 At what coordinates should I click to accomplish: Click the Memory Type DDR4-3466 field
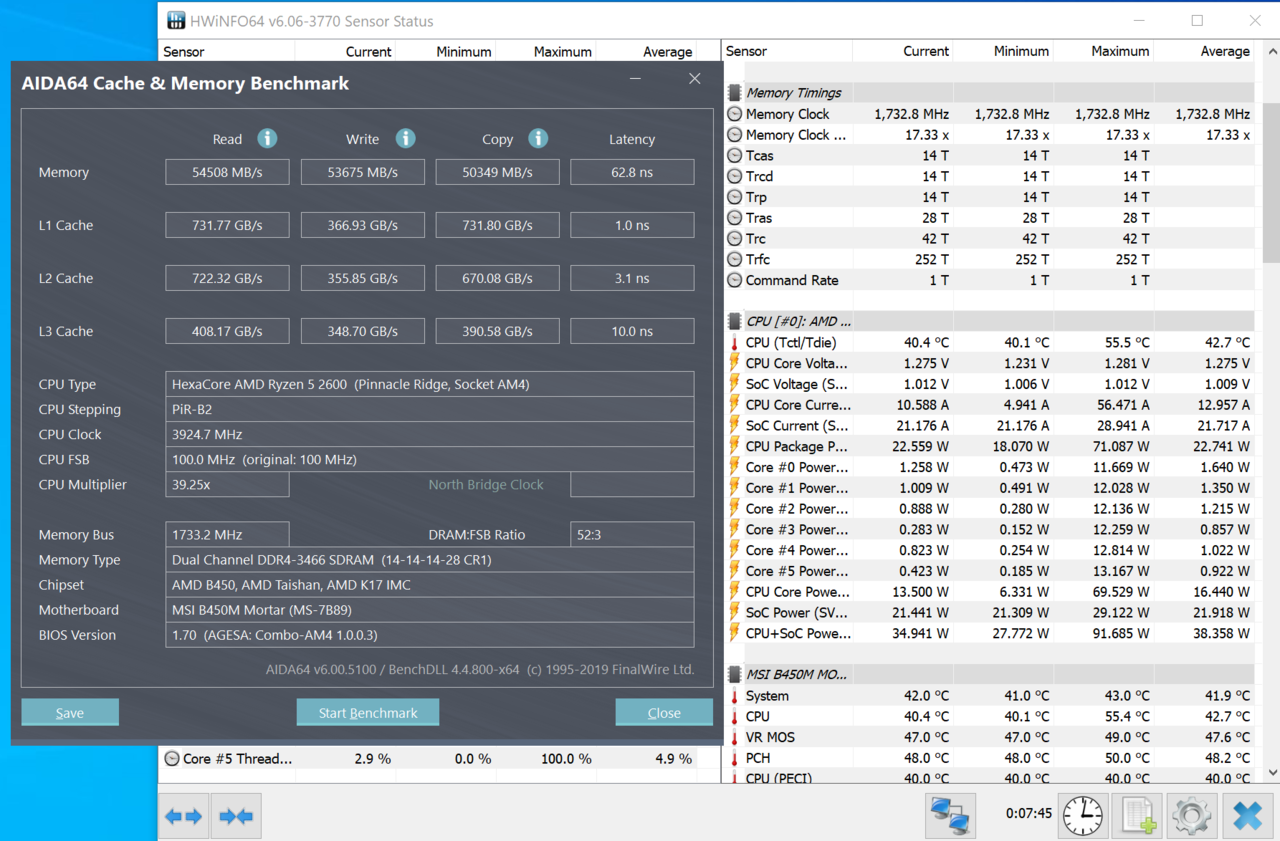click(430, 560)
